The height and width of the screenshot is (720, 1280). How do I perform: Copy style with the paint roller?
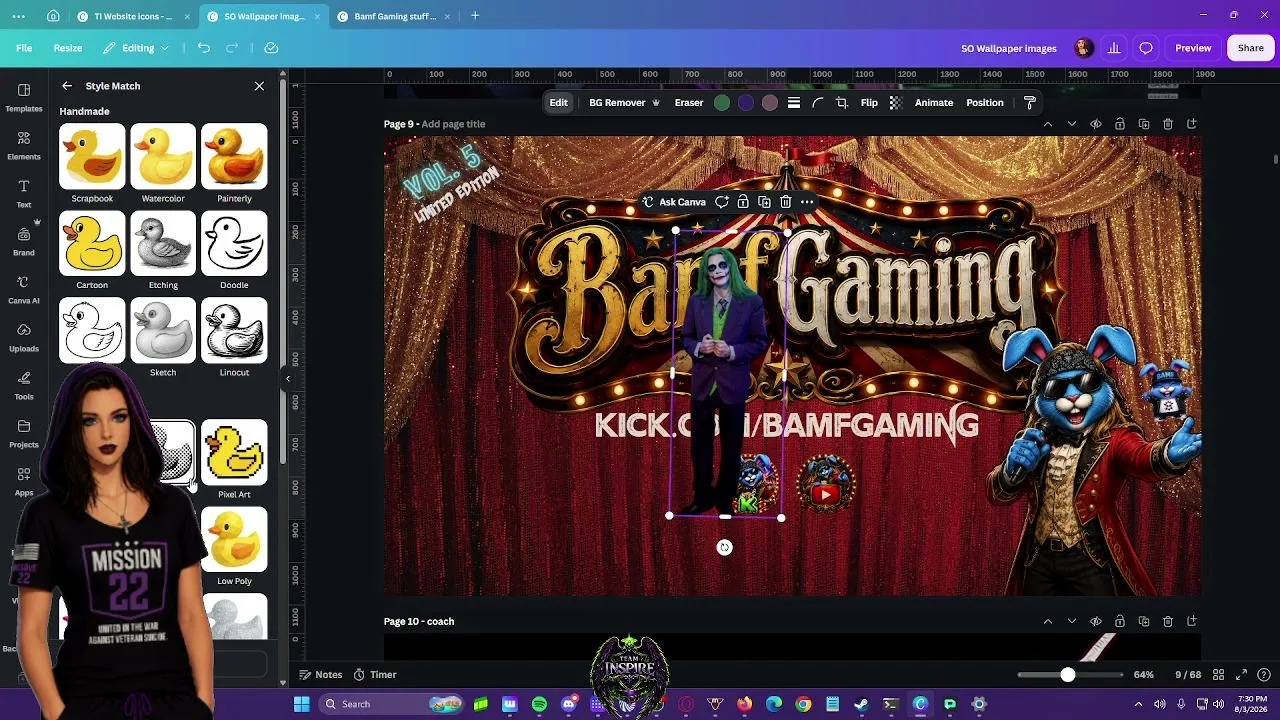pyautogui.click(x=1030, y=103)
